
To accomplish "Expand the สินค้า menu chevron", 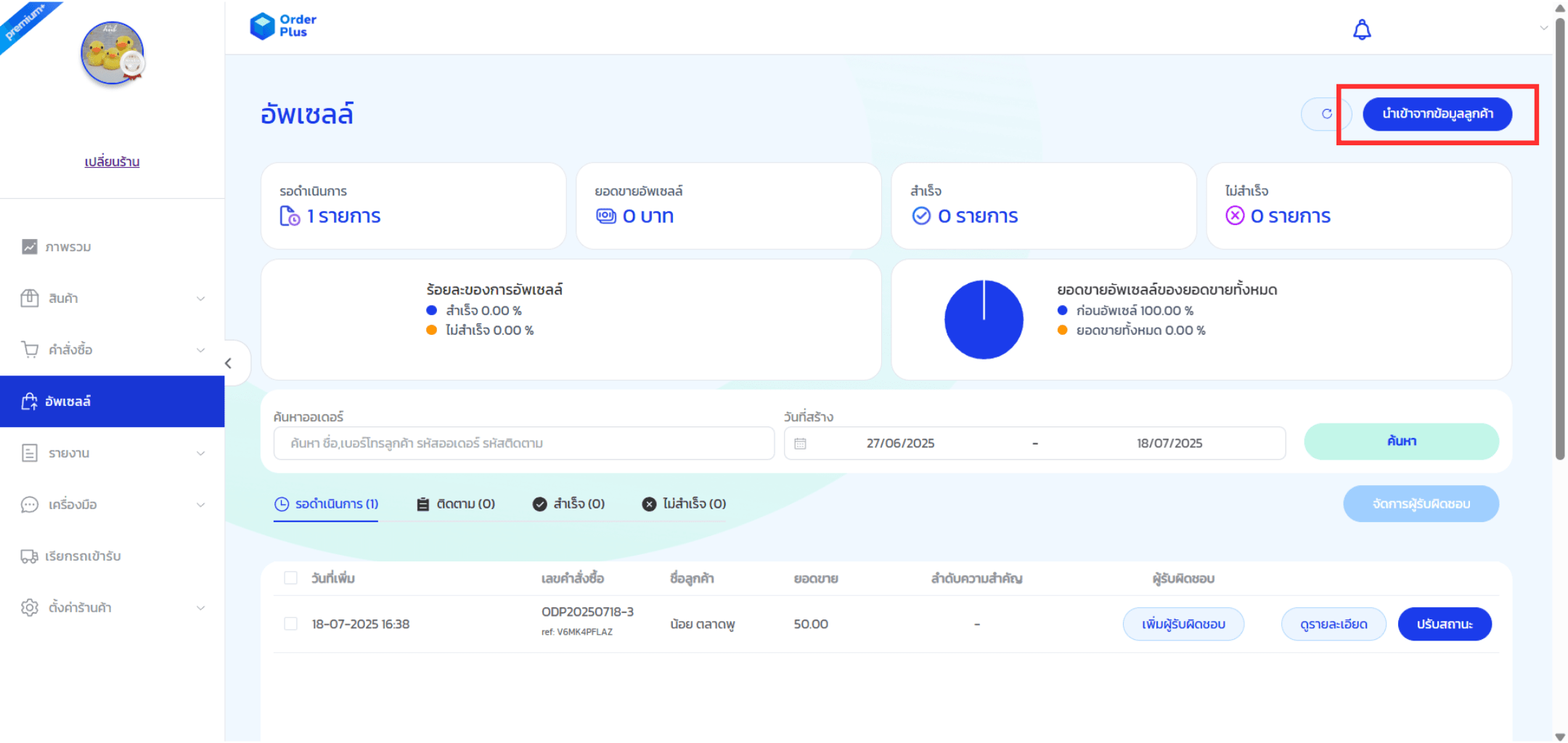I will coord(201,299).
